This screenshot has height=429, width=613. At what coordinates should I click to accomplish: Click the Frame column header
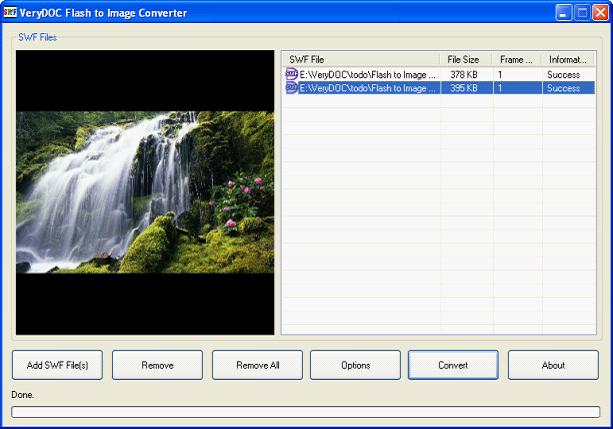pos(517,59)
